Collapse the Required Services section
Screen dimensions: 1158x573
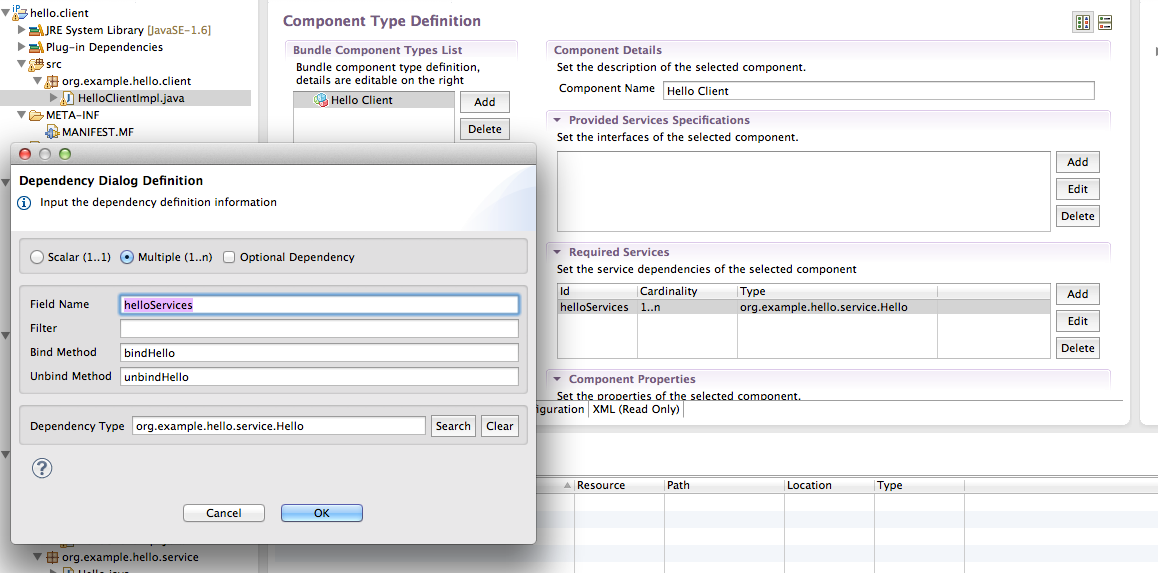point(557,252)
